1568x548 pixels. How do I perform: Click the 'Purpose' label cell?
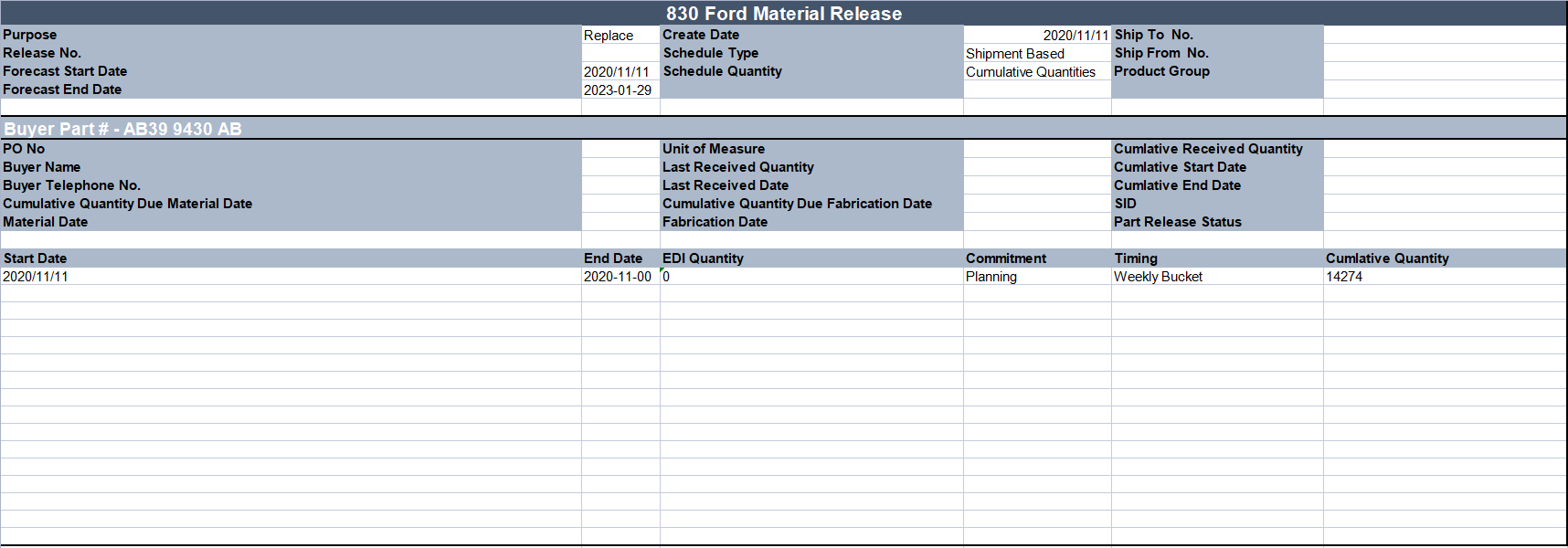(291, 35)
